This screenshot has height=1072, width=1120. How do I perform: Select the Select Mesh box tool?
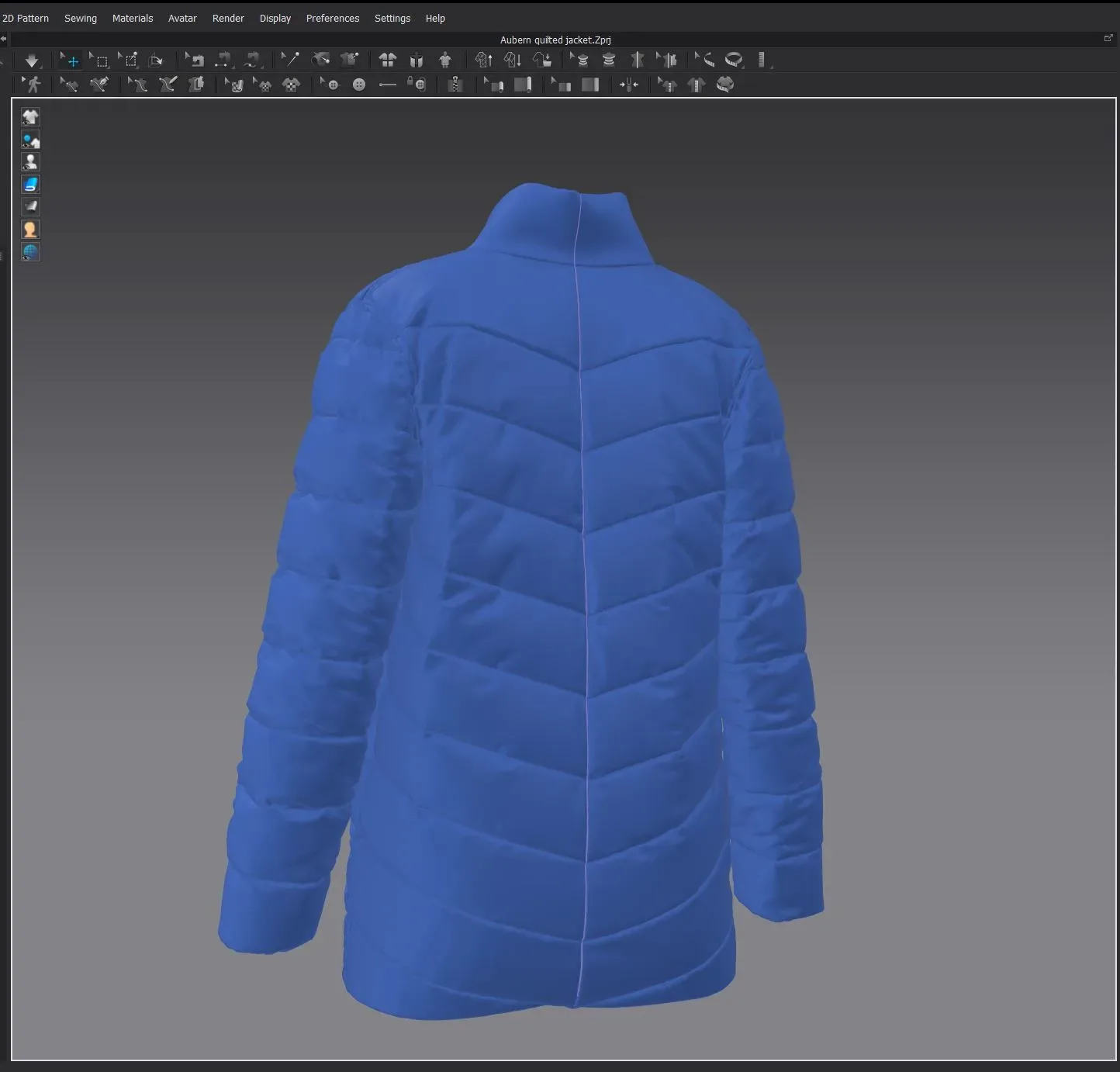(x=99, y=61)
